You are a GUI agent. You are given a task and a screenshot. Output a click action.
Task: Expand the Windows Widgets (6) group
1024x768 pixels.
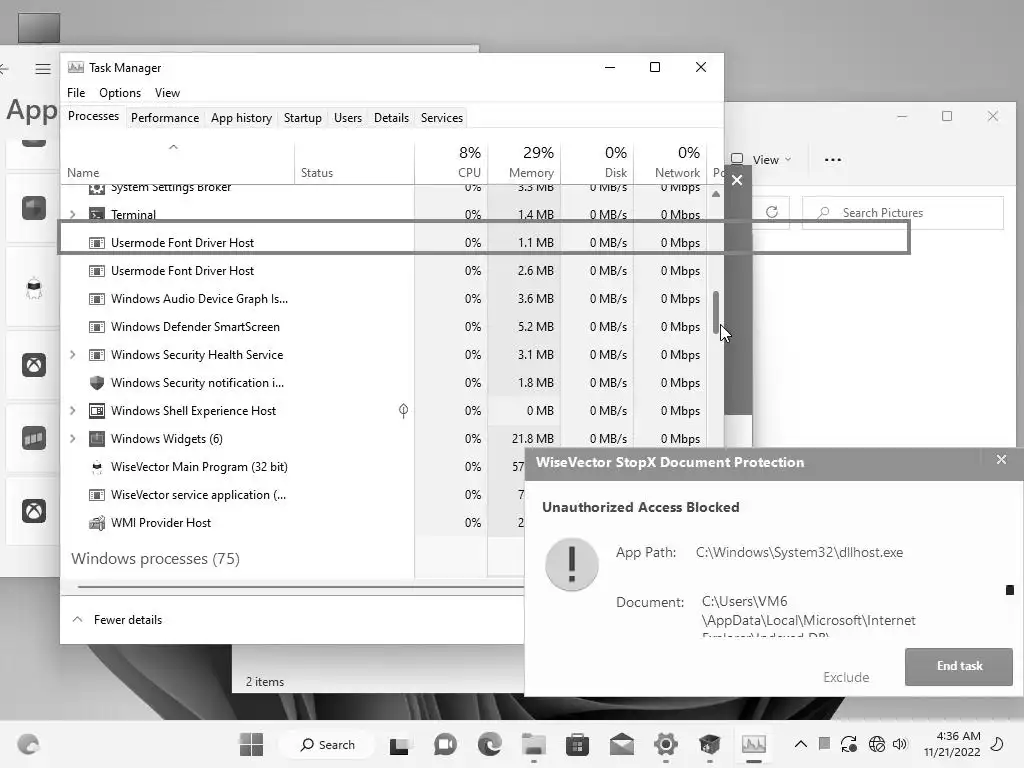click(72, 439)
